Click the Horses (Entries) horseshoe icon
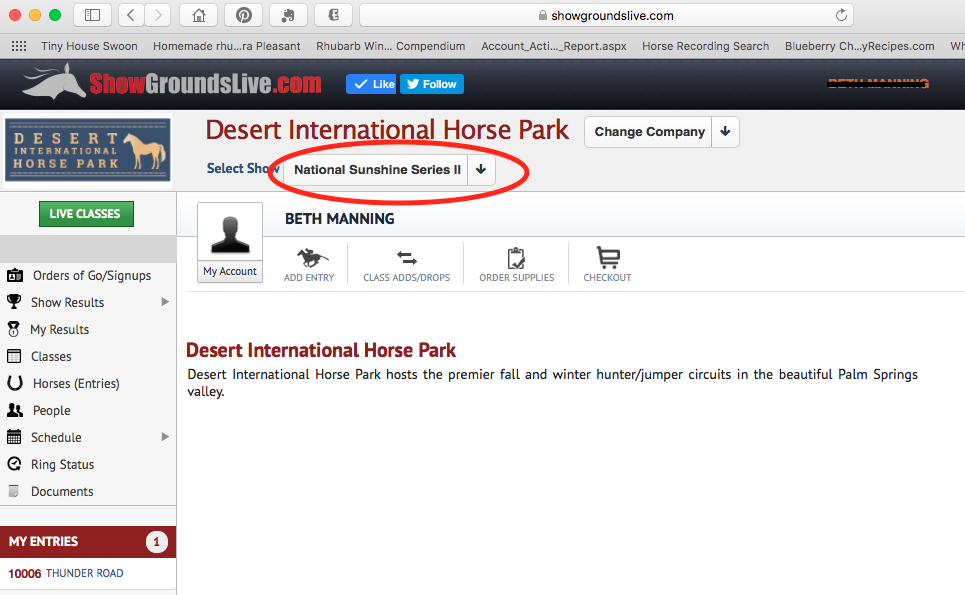The image size is (965, 595). click(15, 383)
